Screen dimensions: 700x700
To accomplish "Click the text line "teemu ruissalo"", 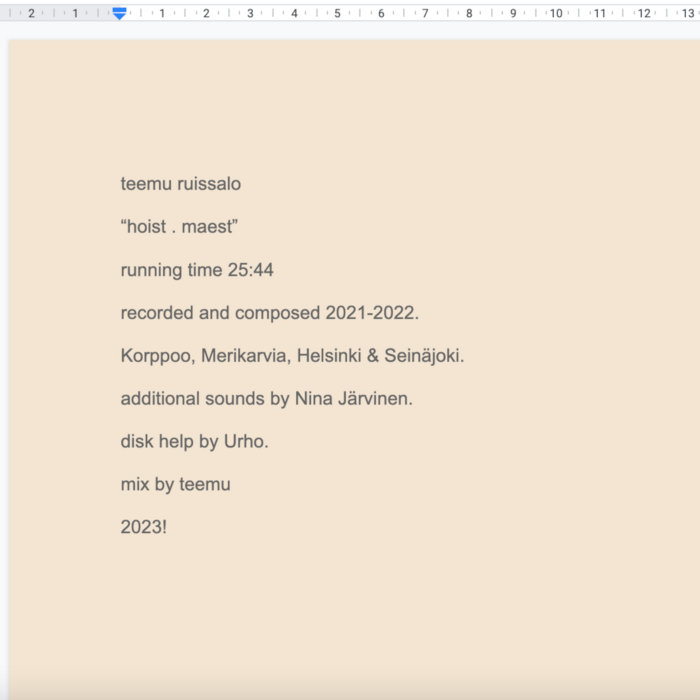I will pos(180,184).
